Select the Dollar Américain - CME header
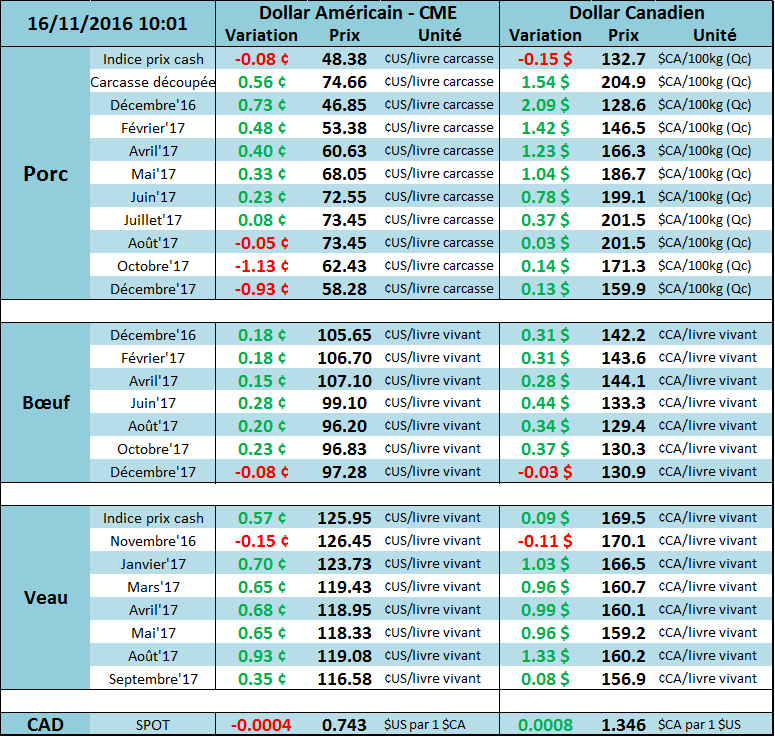 357,13
